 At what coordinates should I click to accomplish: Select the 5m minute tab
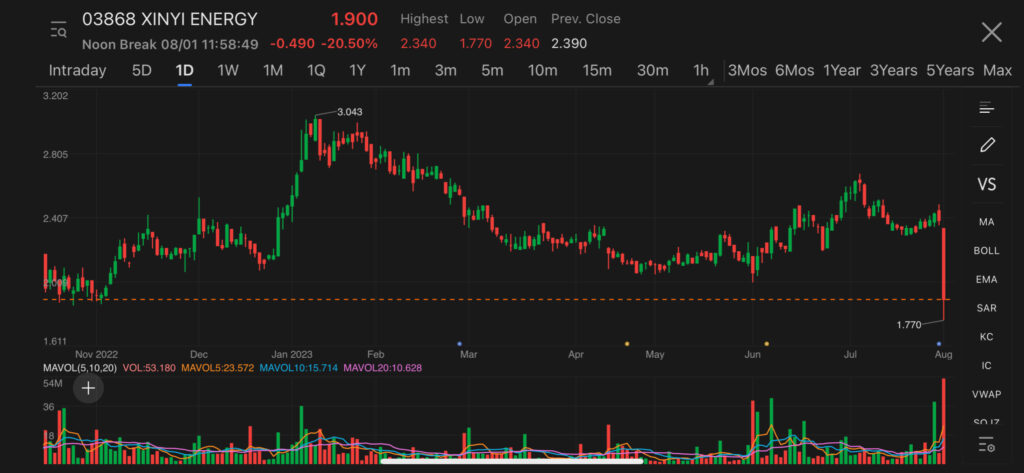coord(492,71)
